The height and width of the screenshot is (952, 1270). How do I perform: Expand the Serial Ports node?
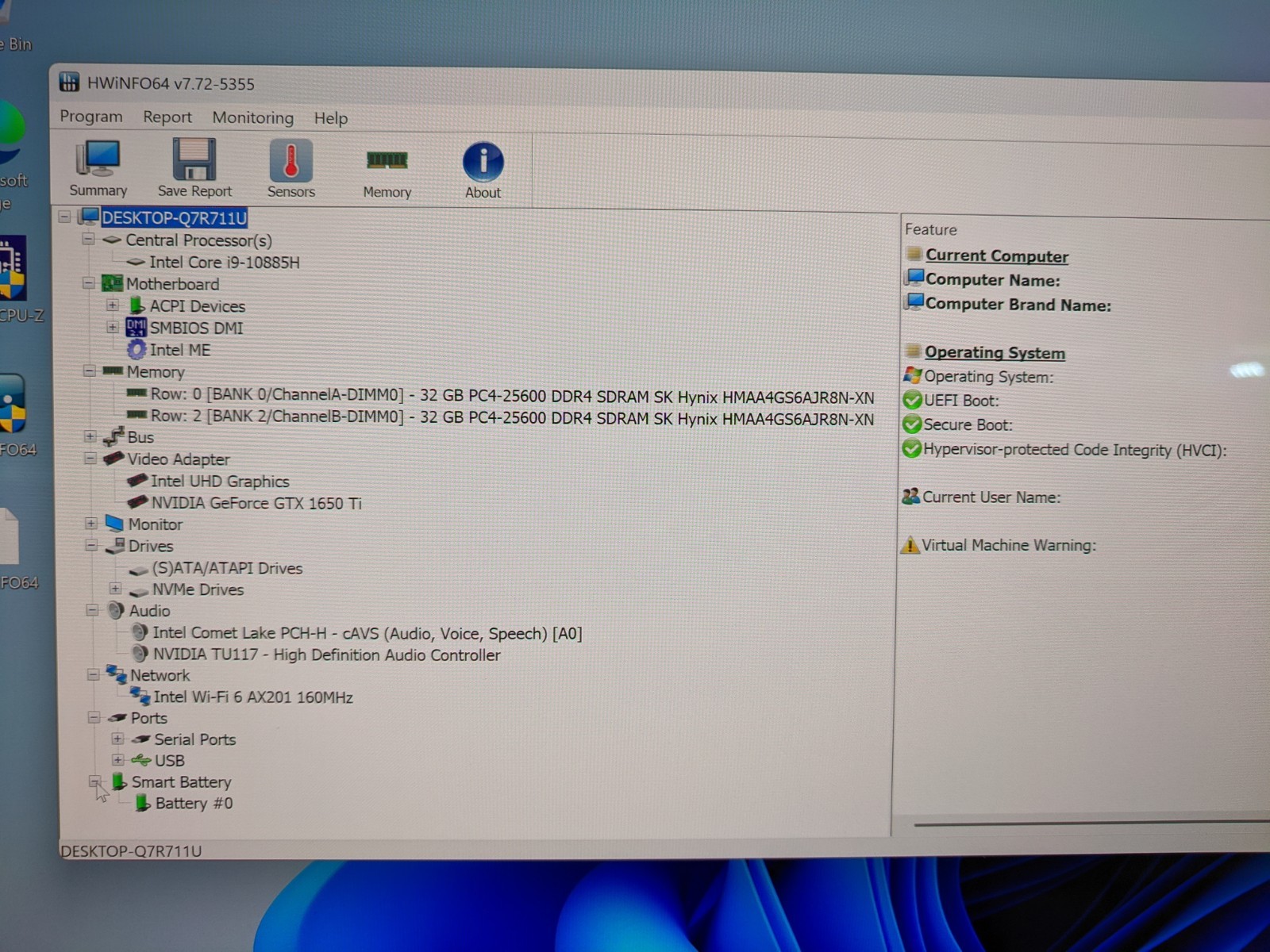[117, 739]
